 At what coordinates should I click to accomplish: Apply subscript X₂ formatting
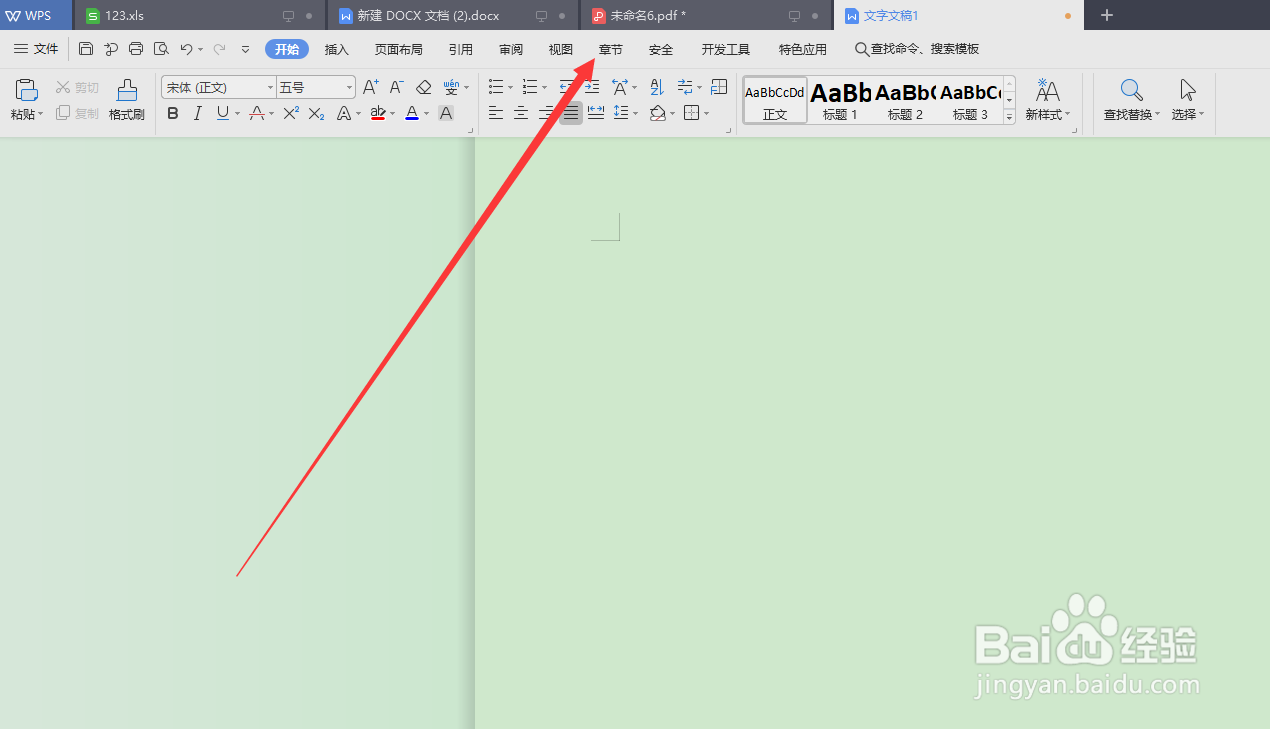(316, 114)
